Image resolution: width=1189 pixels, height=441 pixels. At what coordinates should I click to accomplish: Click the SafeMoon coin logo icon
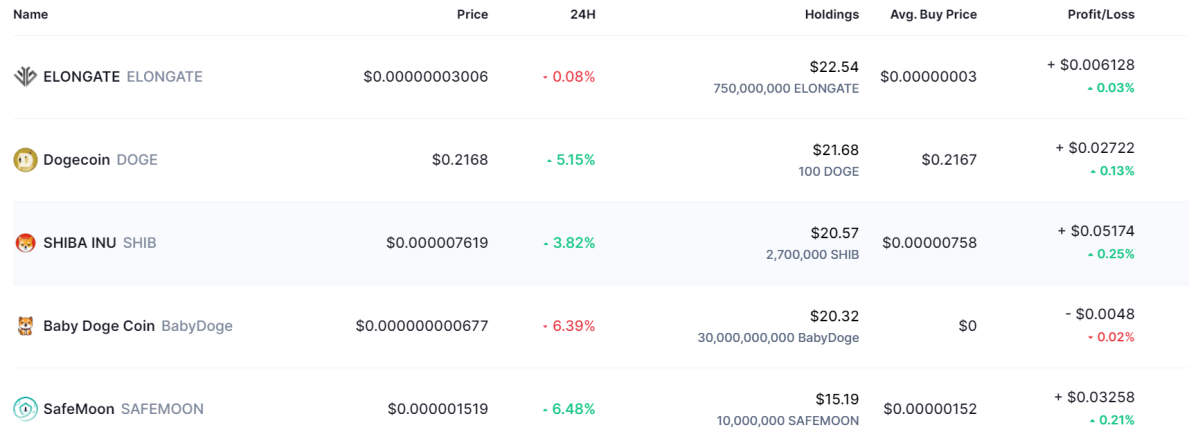coord(25,409)
